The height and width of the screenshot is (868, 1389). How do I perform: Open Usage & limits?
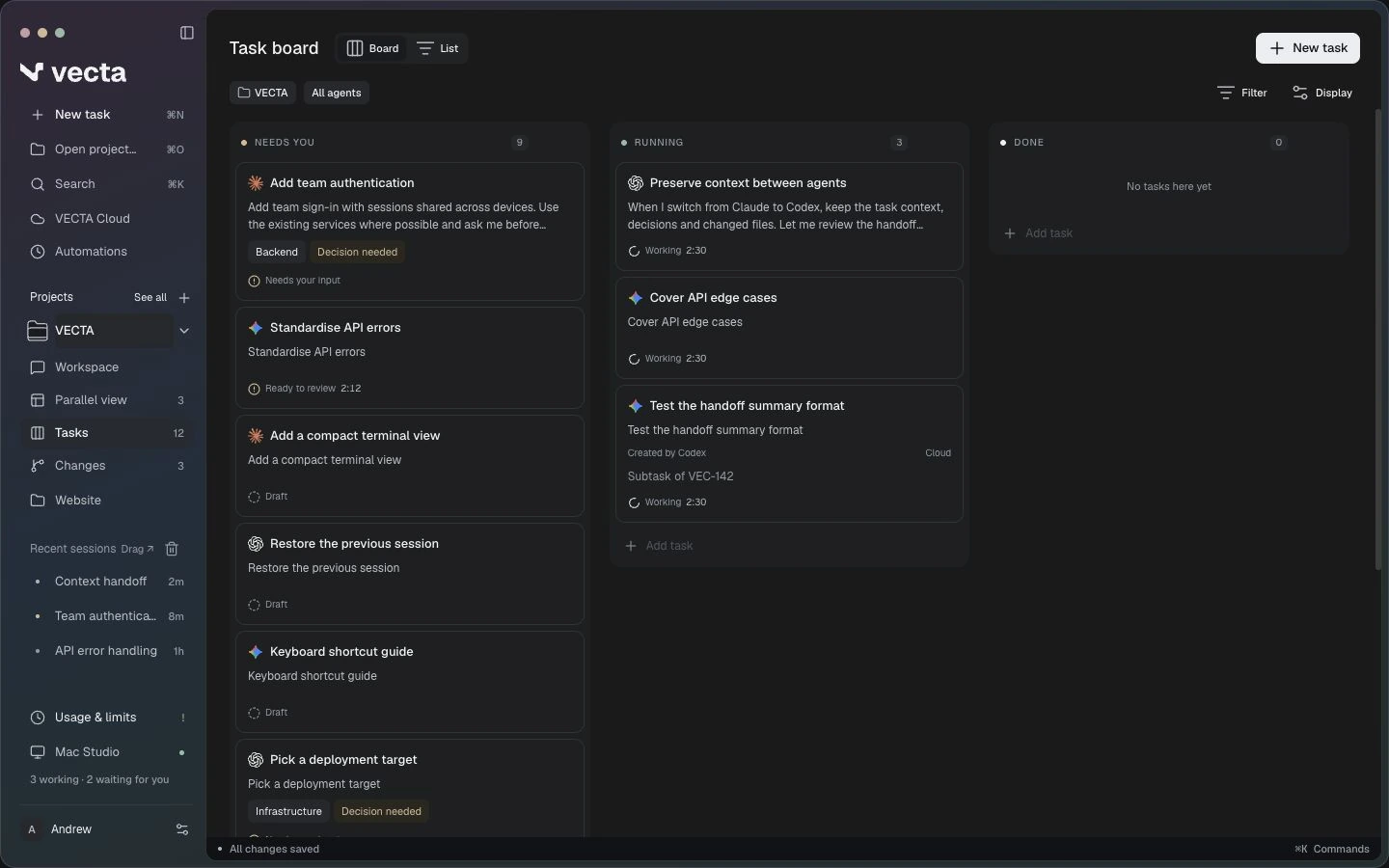click(106, 718)
